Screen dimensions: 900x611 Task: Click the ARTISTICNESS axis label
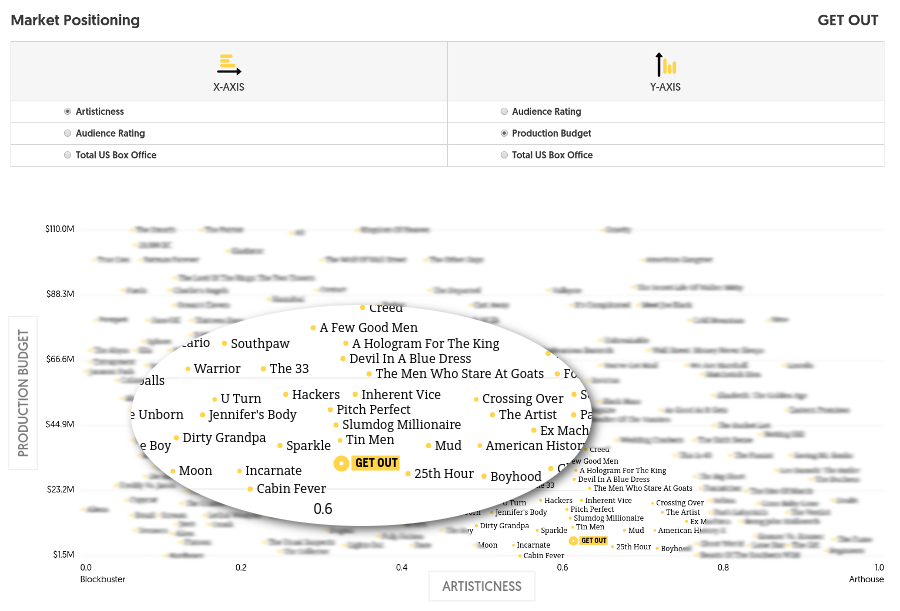tap(482, 586)
